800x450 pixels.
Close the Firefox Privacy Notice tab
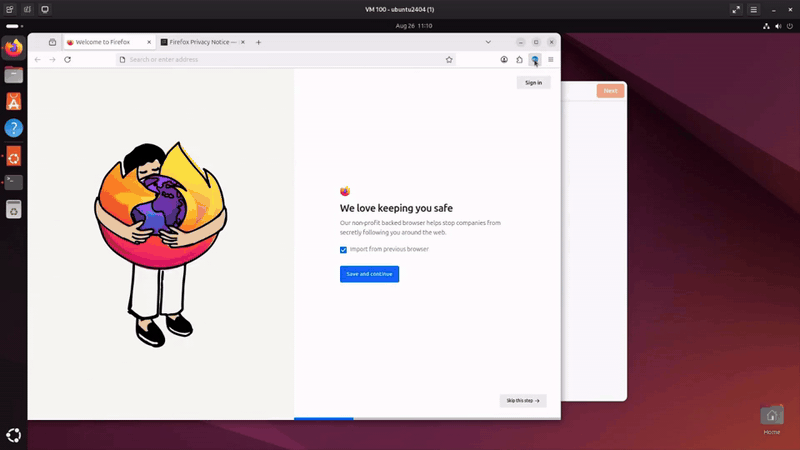click(243, 42)
